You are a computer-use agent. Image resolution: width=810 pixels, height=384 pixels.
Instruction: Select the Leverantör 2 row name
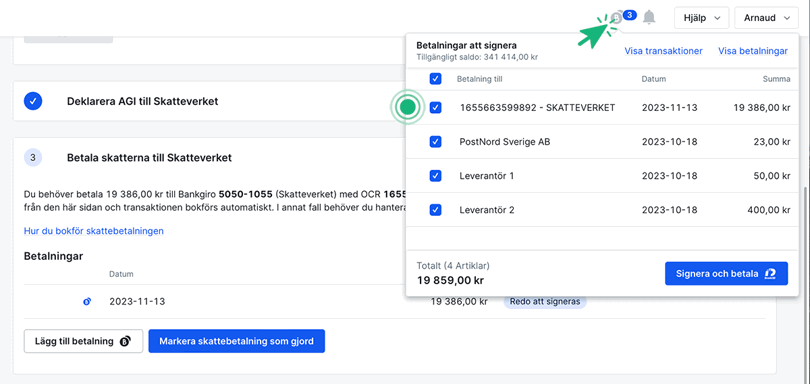(x=487, y=210)
